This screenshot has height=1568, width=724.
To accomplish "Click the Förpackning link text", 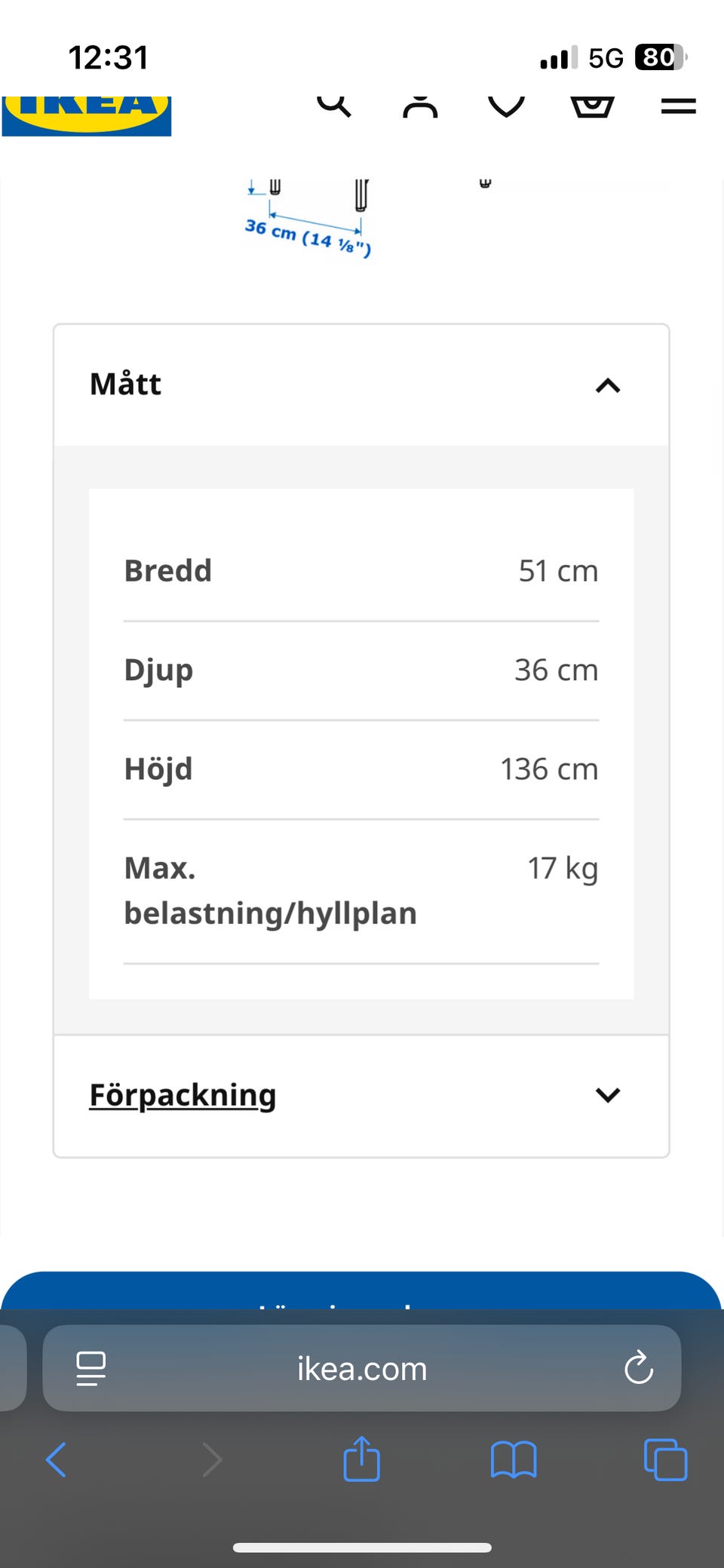I will tap(183, 1095).
